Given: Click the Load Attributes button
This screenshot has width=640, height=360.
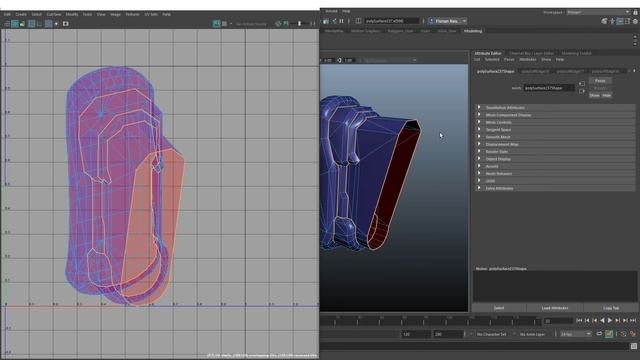Looking at the screenshot, I should click(555, 308).
